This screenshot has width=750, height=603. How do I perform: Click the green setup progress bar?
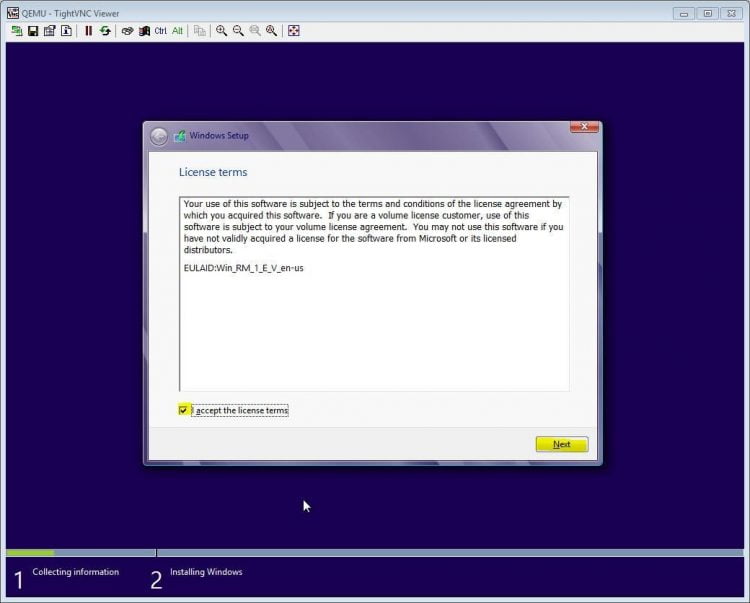click(x=30, y=553)
